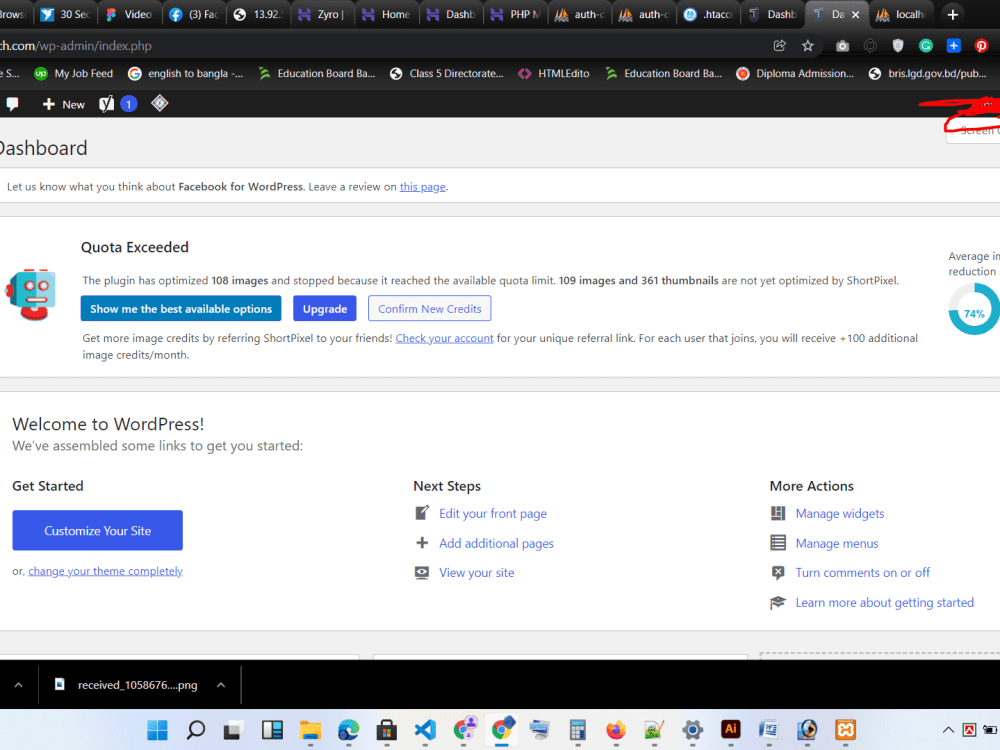Open the camera screenshot extension
Viewport: 1000px width, 750px height.
842,45
